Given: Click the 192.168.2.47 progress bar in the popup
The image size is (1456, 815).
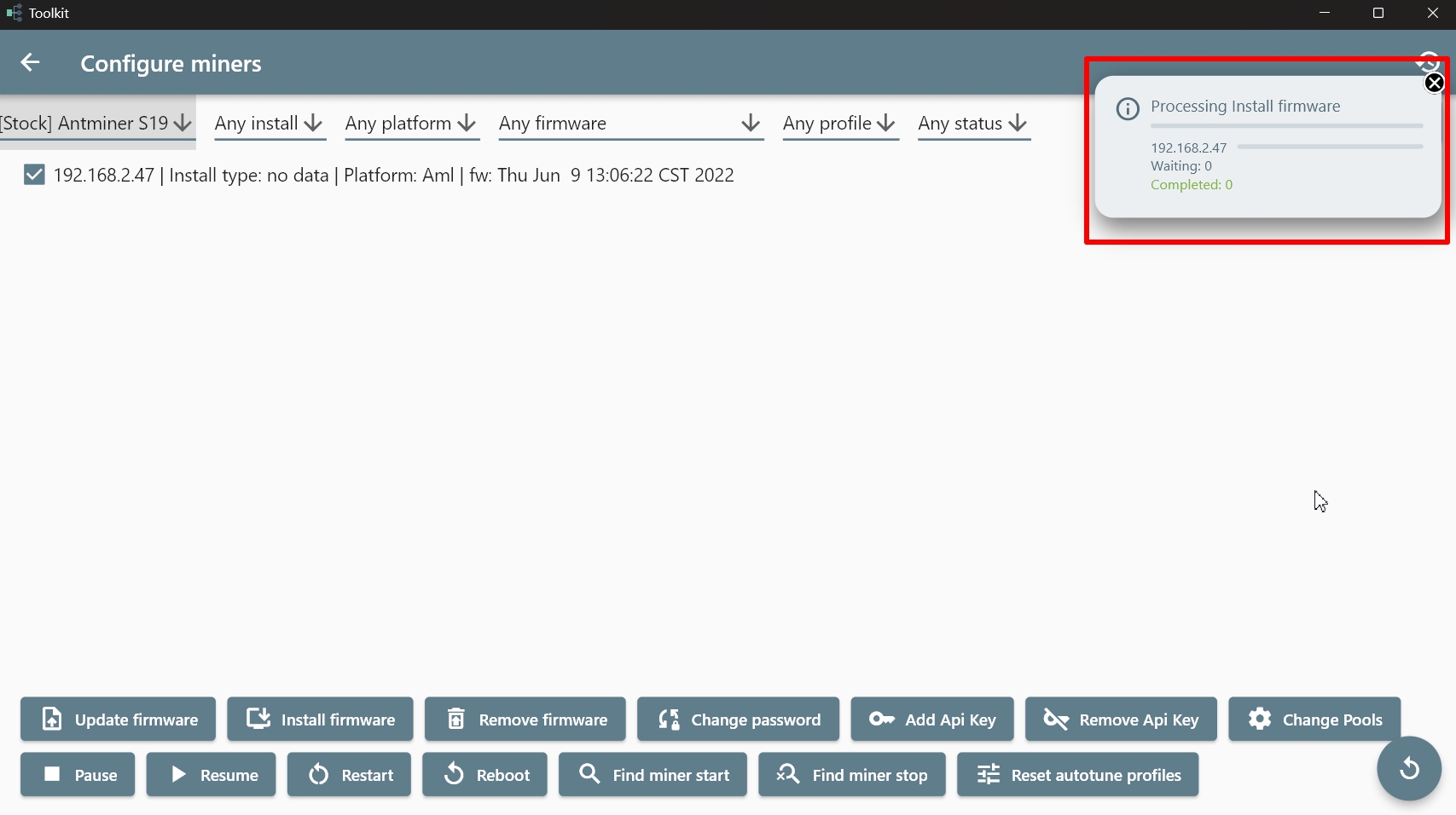Looking at the screenshot, I should pyautogui.click(x=1330, y=147).
